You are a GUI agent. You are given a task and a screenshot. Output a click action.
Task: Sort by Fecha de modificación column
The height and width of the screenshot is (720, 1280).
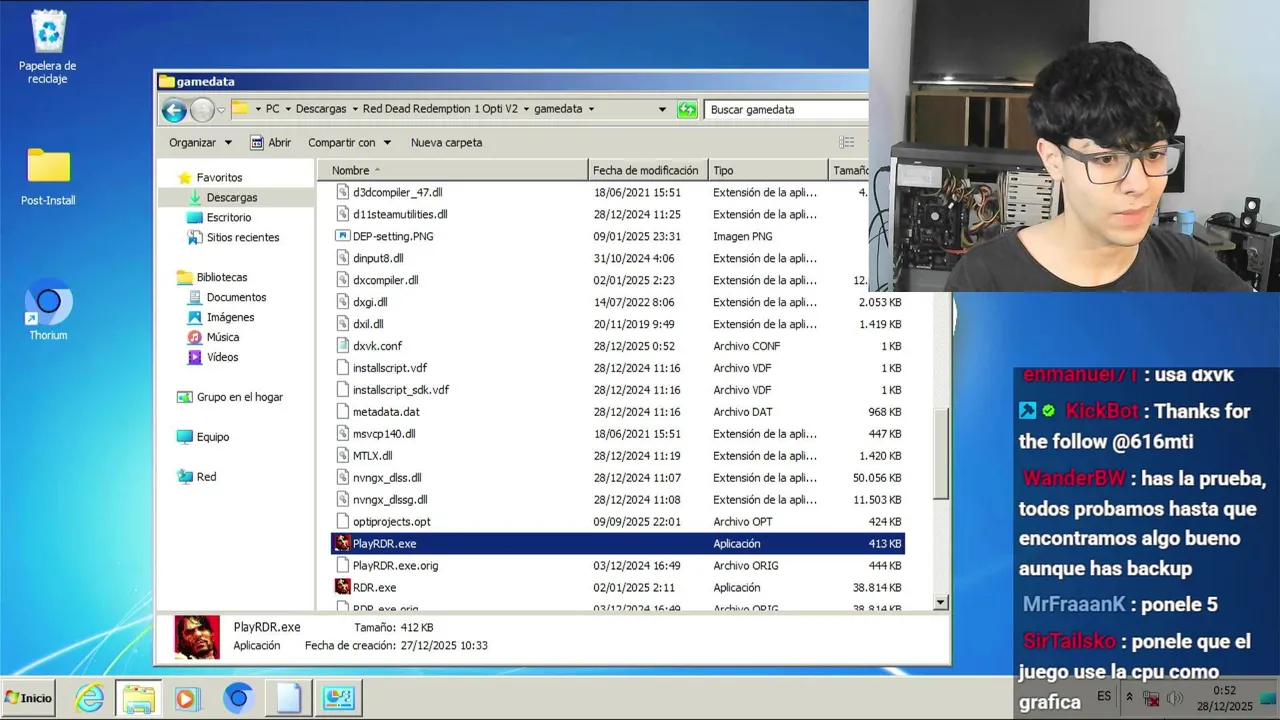[648, 170]
